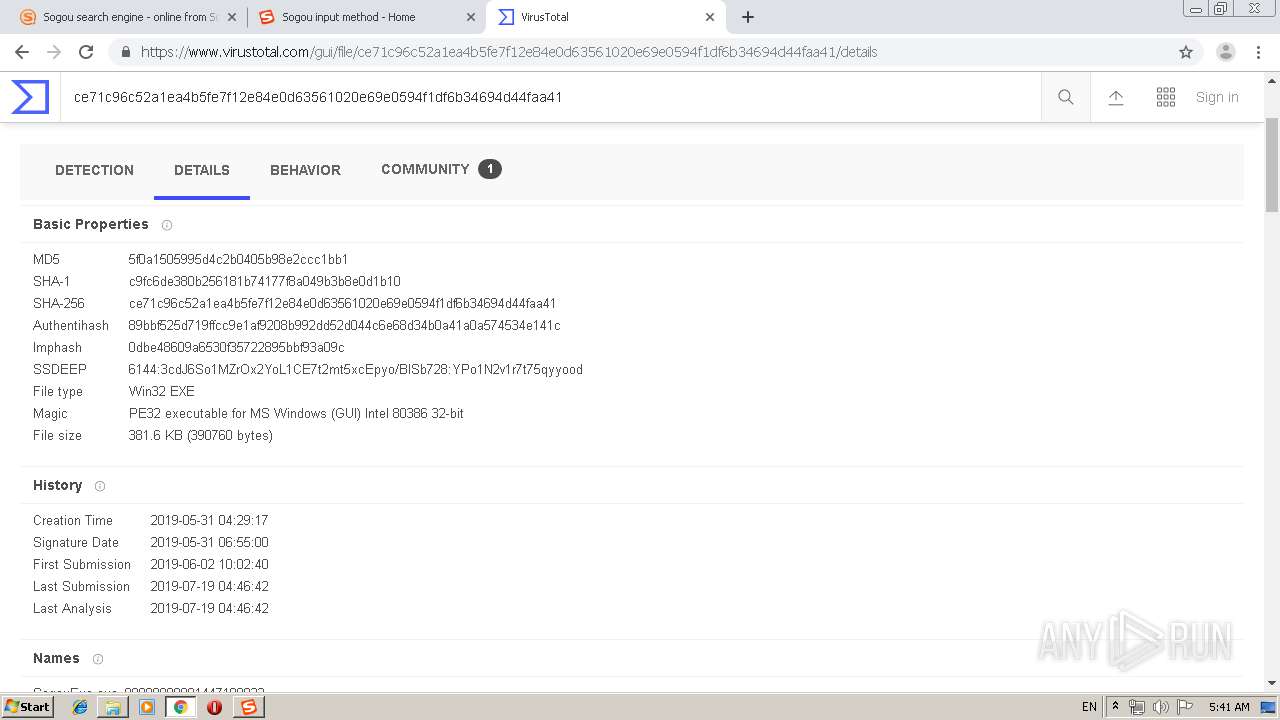
Task: Click the First Submission date value
Action: 209,564
